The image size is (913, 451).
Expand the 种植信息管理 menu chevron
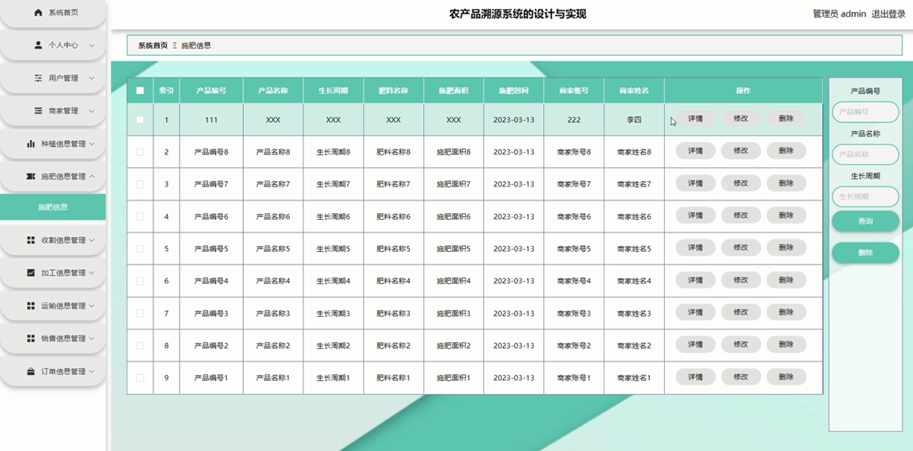coord(91,144)
